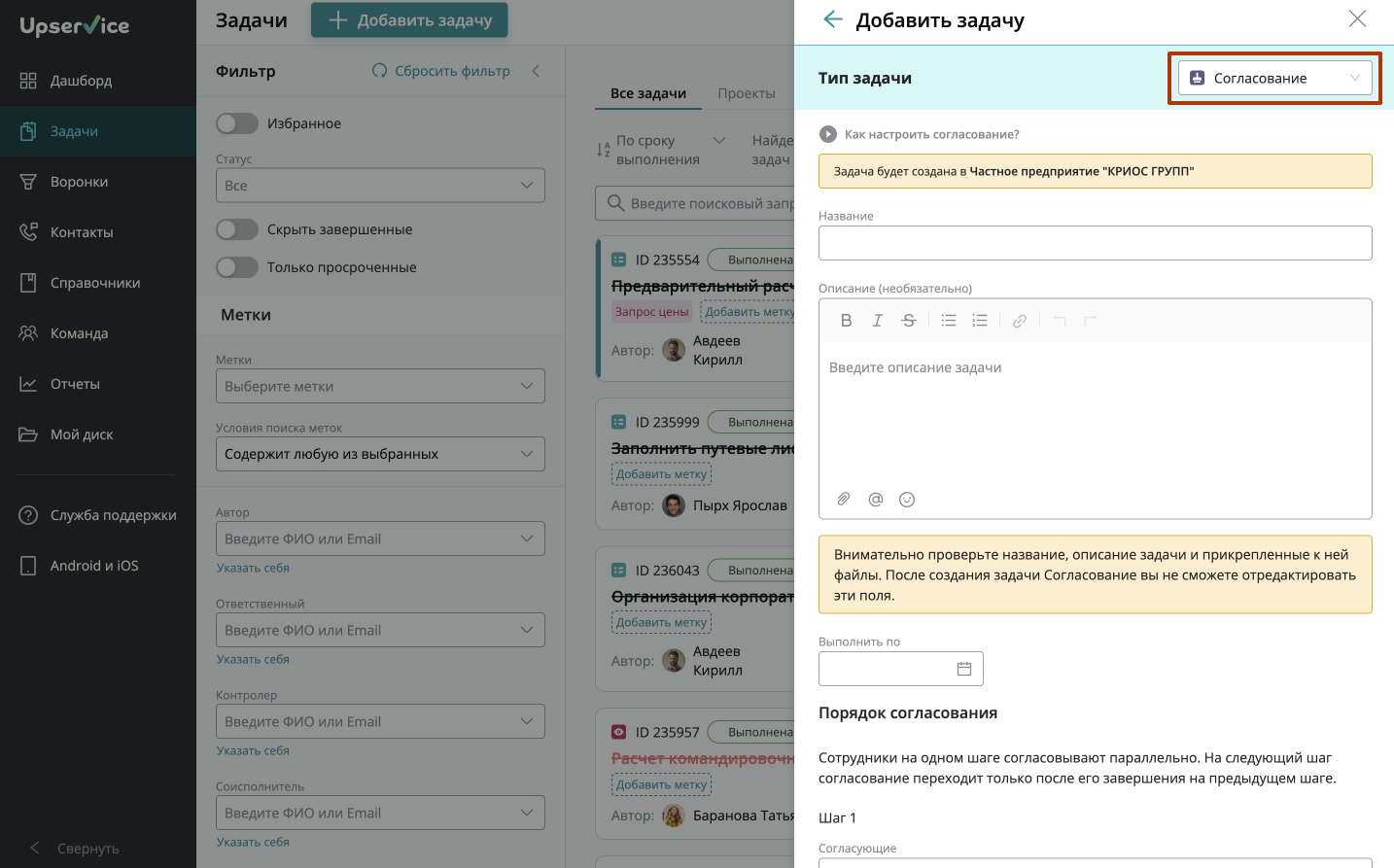Screen dimensions: 1394x868
Task: Toggle Скрыть завершенные switch
Action: tap(237, 229)
